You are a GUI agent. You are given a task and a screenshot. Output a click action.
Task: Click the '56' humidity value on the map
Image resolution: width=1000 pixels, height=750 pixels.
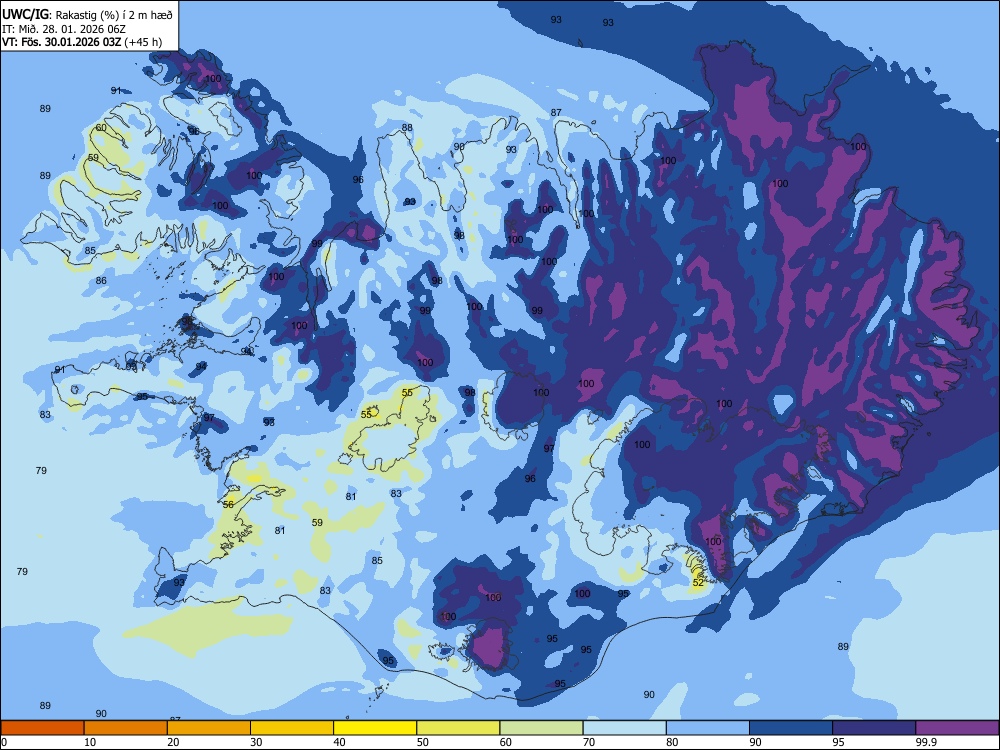click(x=228, y=504)
